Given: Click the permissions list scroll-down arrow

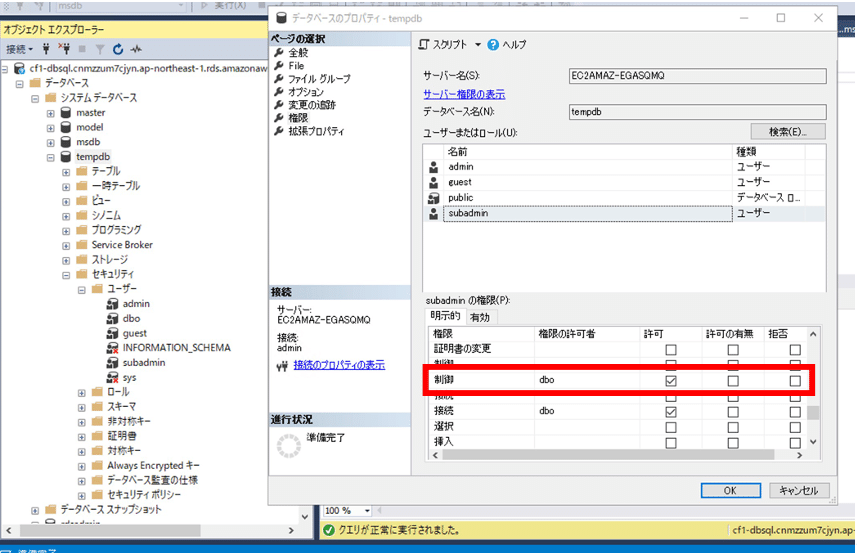Looking at the screenshot, I should pos(813,442).
